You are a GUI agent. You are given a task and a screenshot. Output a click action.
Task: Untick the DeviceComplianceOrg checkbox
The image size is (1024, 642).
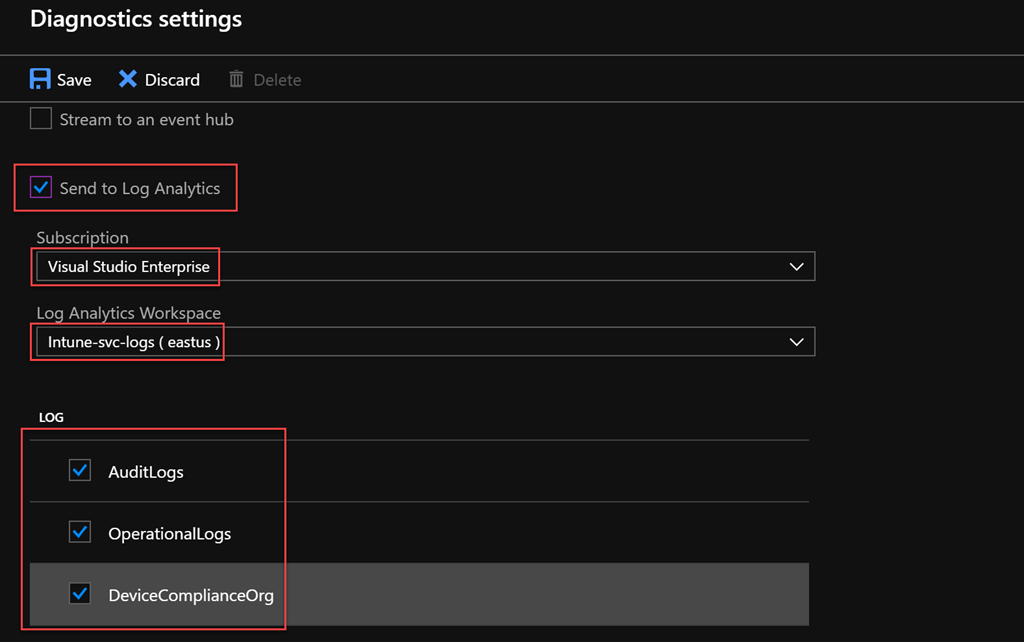(80, 594)
